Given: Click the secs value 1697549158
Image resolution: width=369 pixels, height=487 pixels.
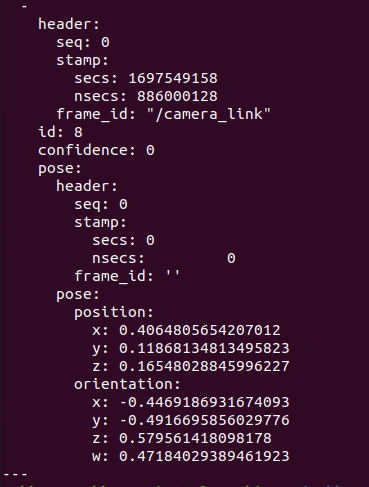Looking at the screenshot, I should [173, 78].
